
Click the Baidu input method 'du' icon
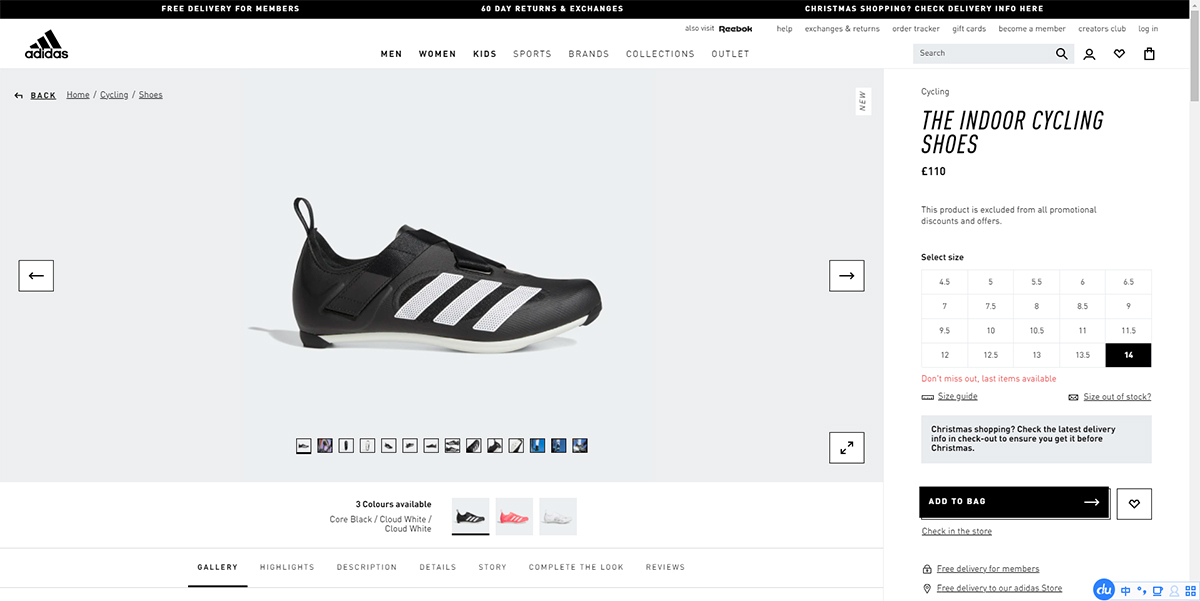pos(1104,590)
